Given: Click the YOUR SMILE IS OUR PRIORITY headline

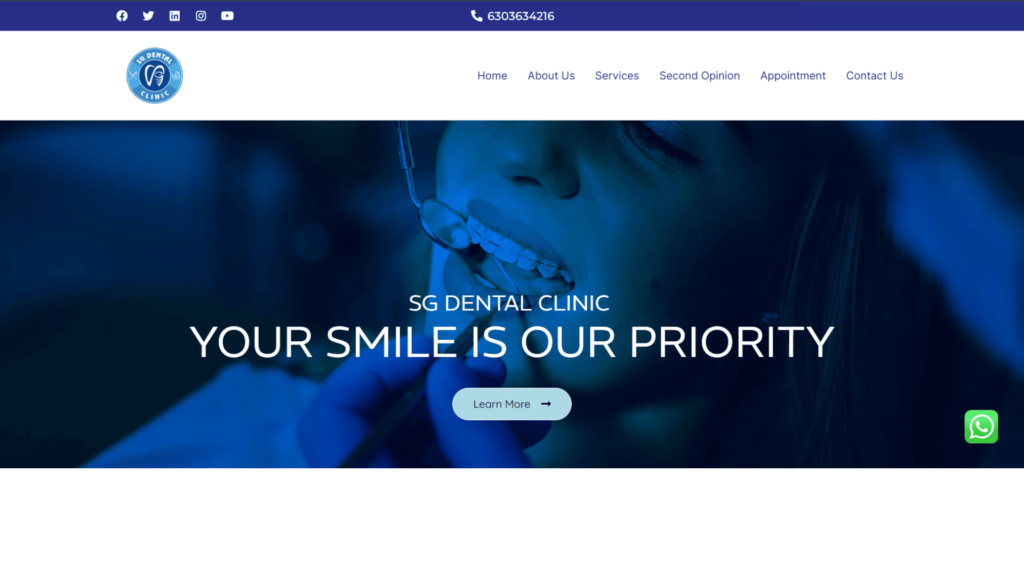Looking at the screenshot, I should (511, 342).
